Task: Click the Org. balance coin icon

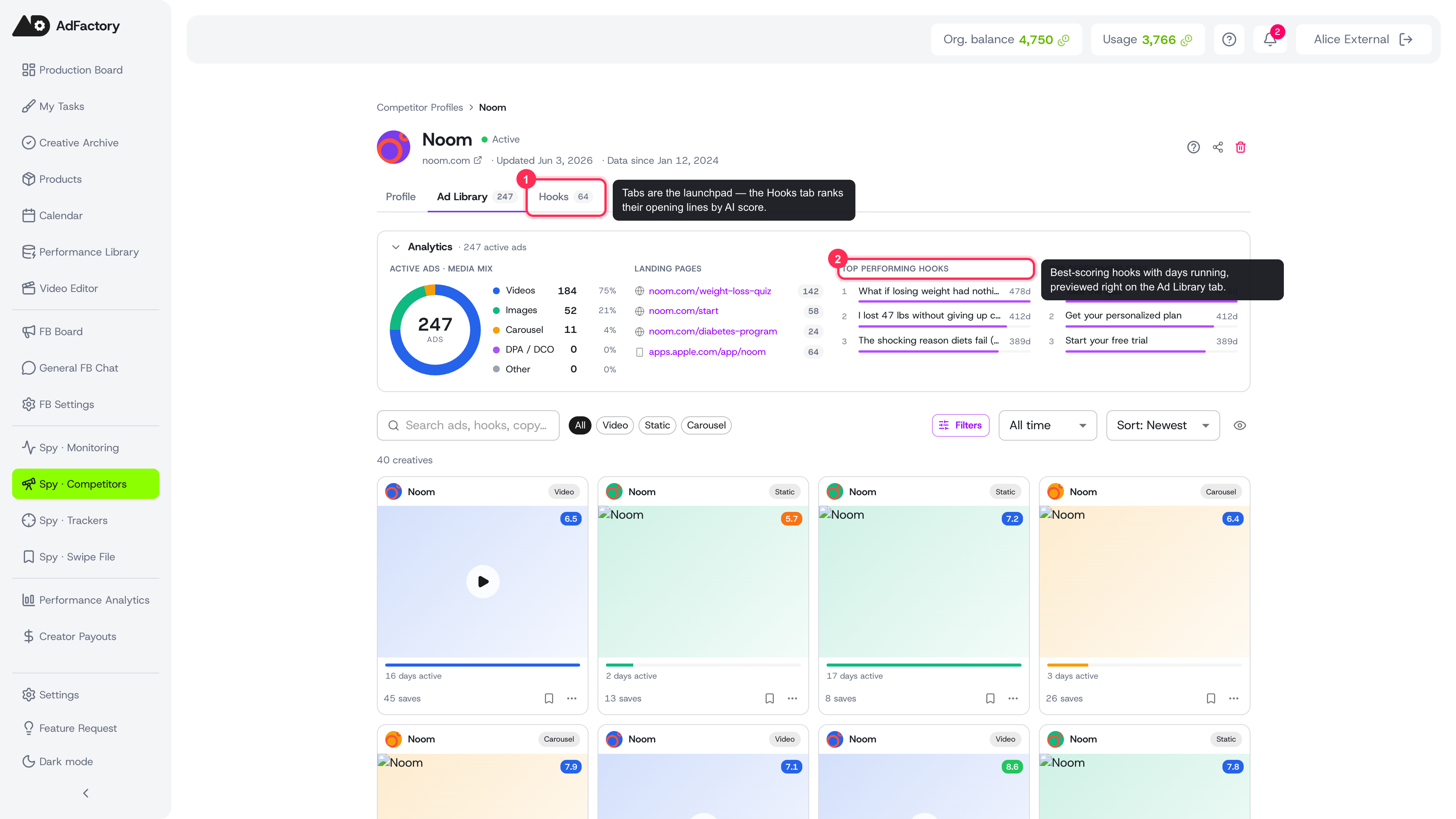Action: pos(1064,40)
